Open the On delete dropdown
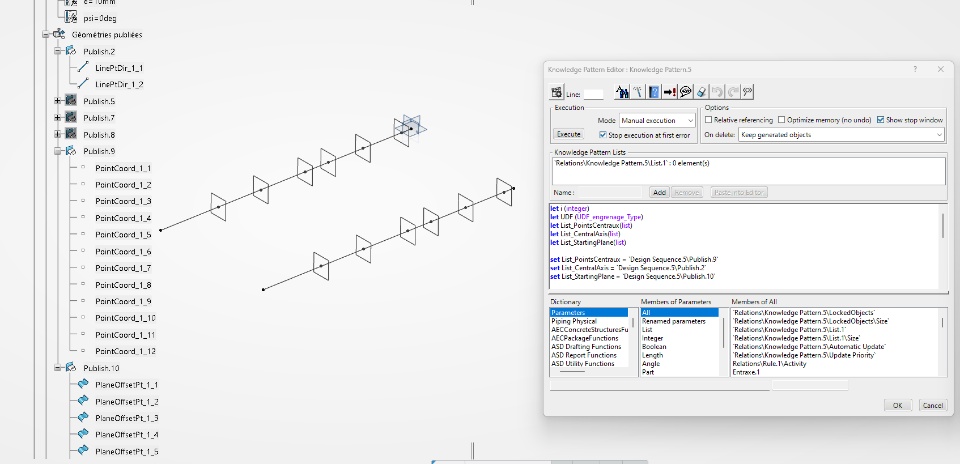The width and height of the screenshot is (960, 464). (x=841, y=135)
